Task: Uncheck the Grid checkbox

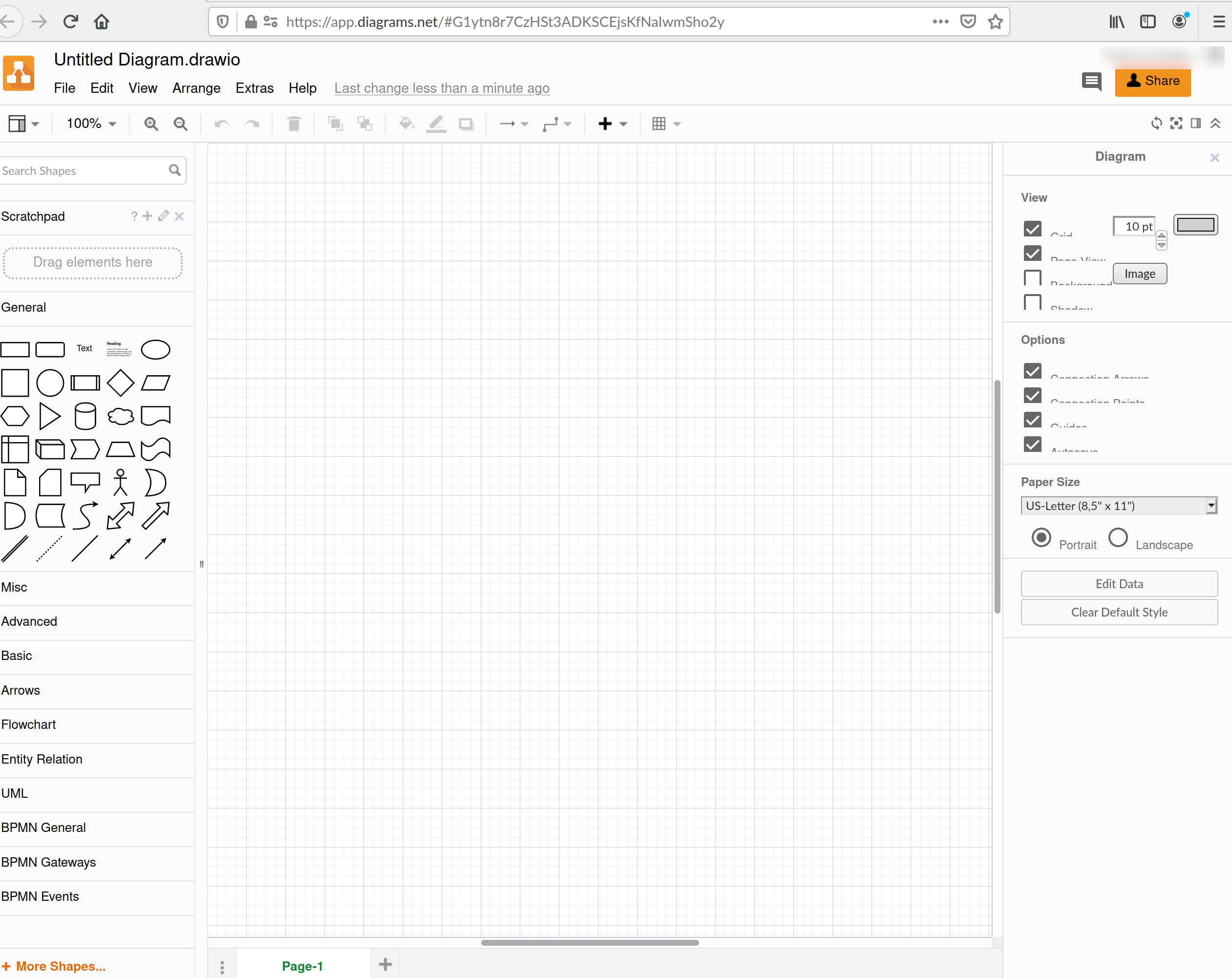Action: pyautogui.click(x=1033, y=229)
